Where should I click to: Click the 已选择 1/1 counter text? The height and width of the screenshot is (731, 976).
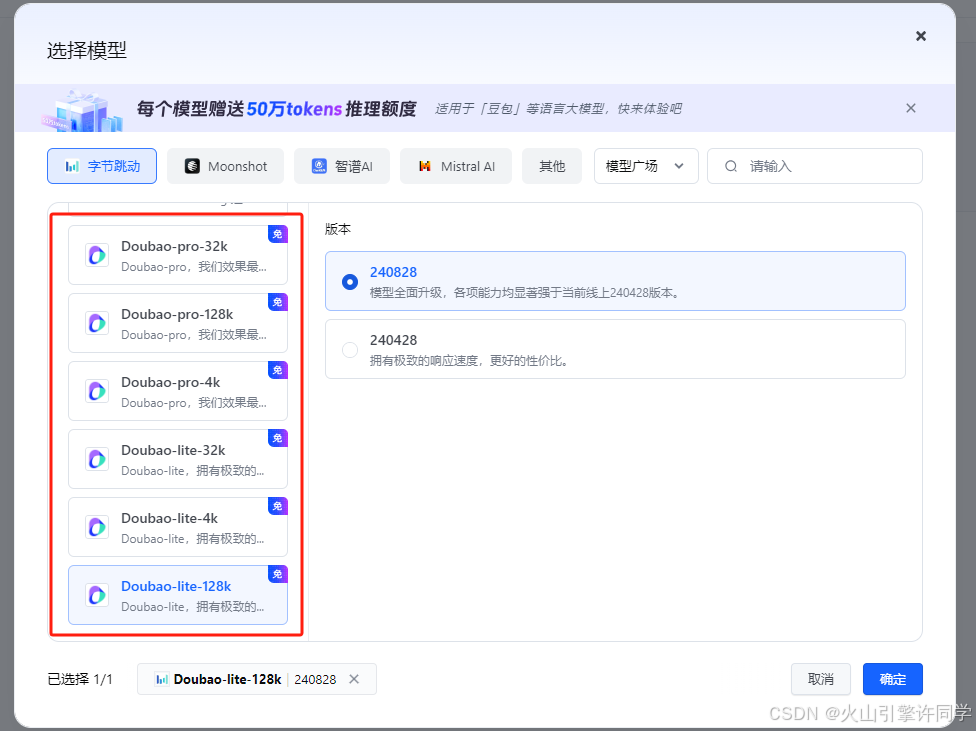tap(80, 679)
